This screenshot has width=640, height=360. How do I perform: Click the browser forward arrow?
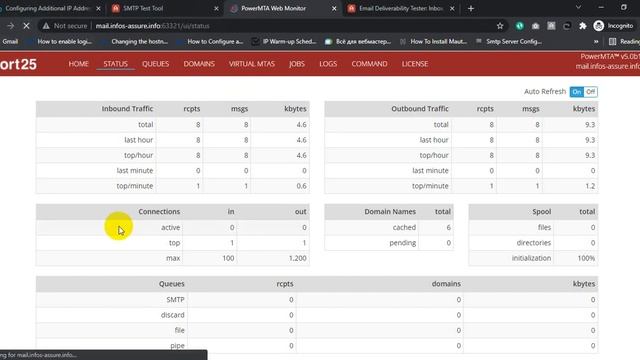point(11,26)
